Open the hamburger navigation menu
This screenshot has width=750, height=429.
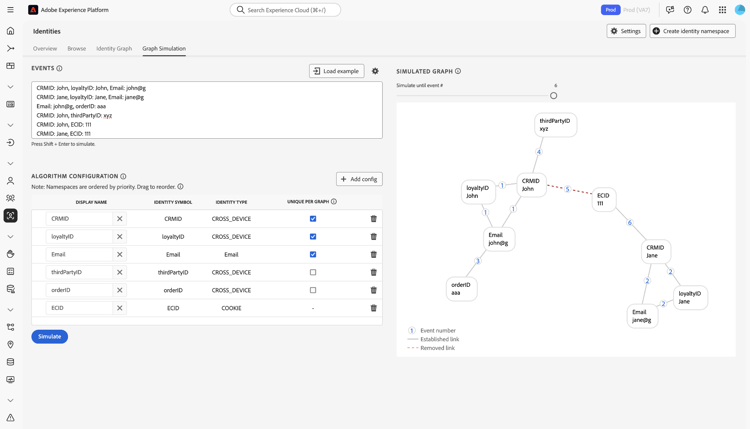pyautogui.click(x=11, y=10)
